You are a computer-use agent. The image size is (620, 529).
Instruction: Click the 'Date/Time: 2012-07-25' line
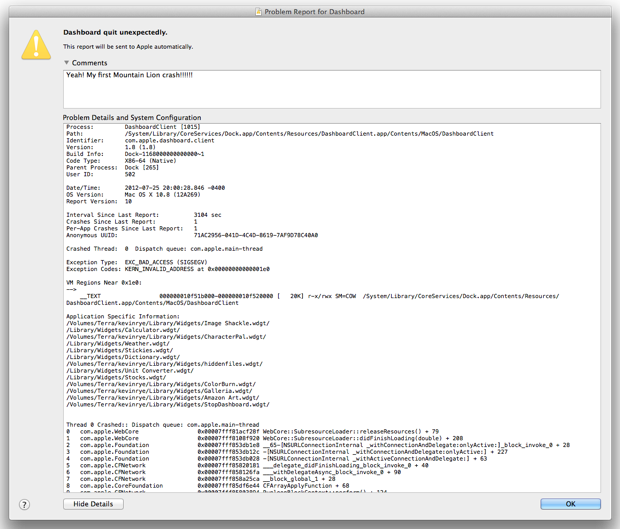(x=146, y=188)
